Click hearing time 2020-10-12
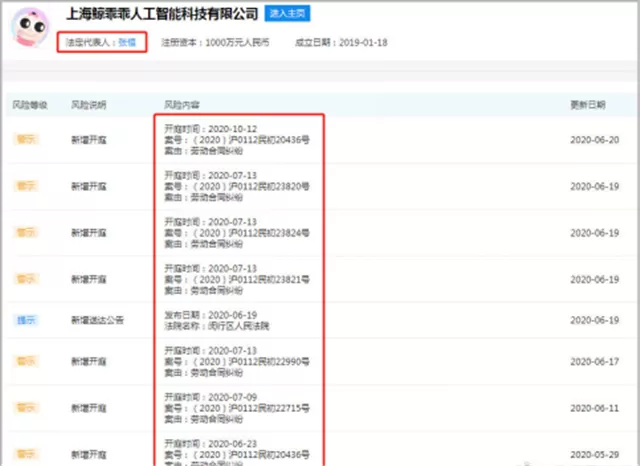This screenshot has height=466, width=640. point(233,129)
